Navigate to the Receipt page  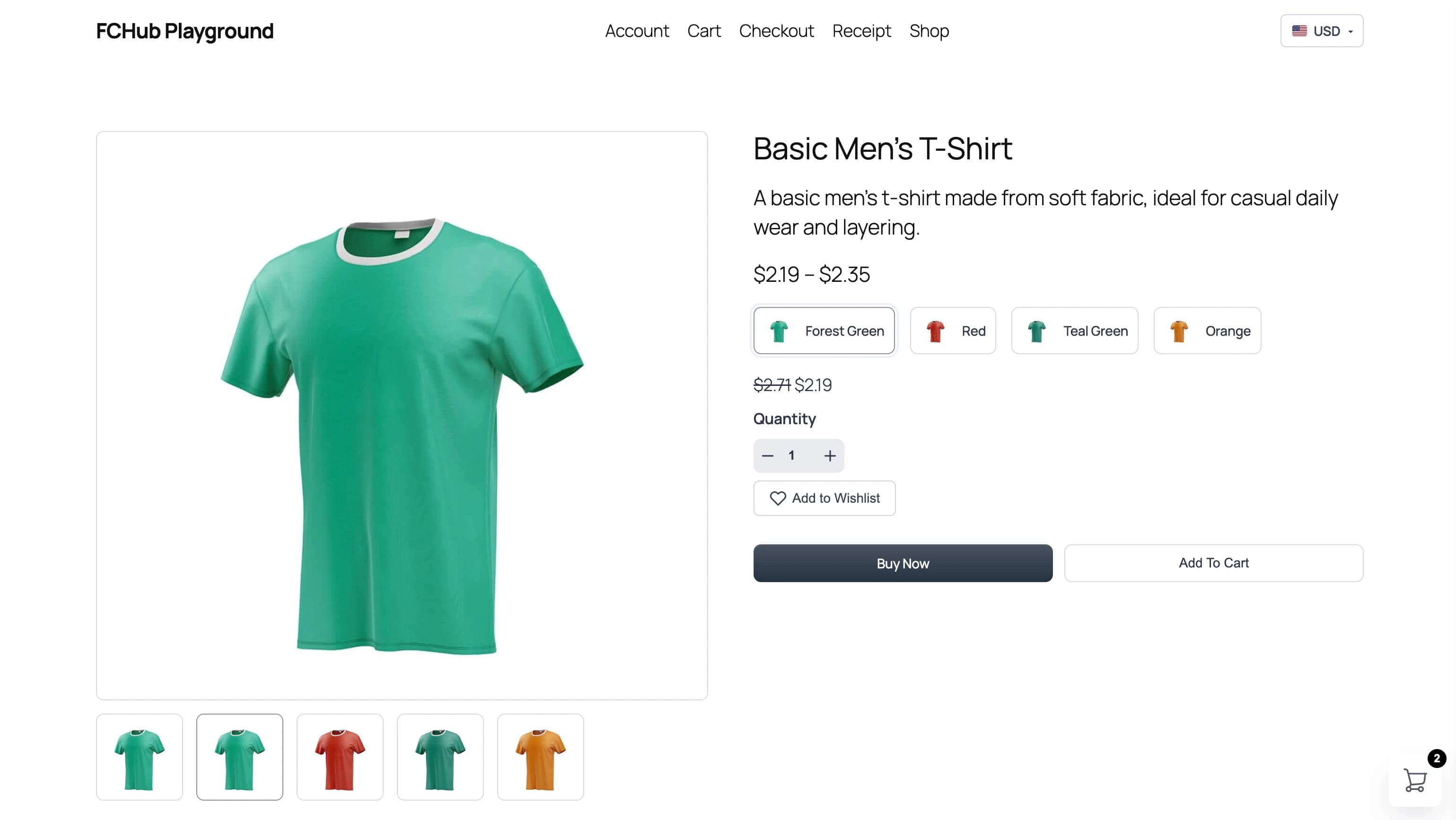click(862, 31)
